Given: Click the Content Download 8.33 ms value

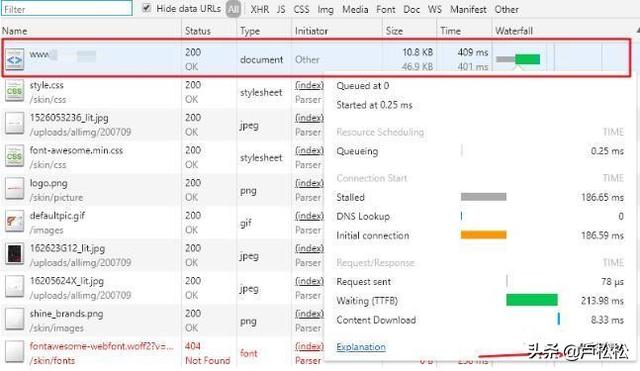Looking at the screenshot, I should 607,320.
